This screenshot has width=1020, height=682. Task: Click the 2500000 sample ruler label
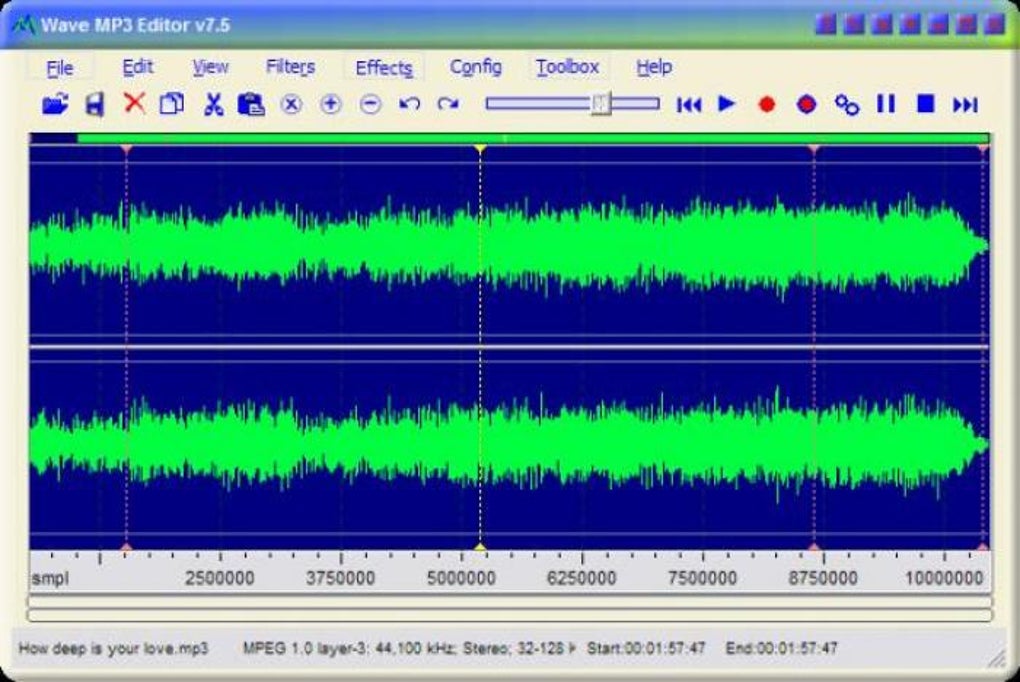coord(219,578)
